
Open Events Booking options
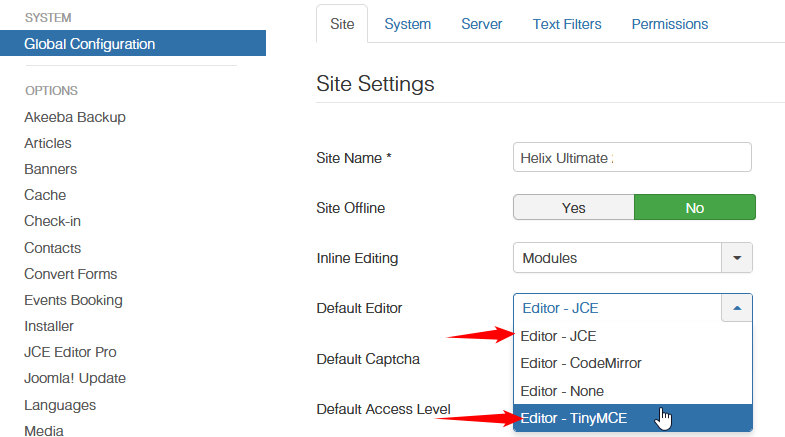click(73, 300)
